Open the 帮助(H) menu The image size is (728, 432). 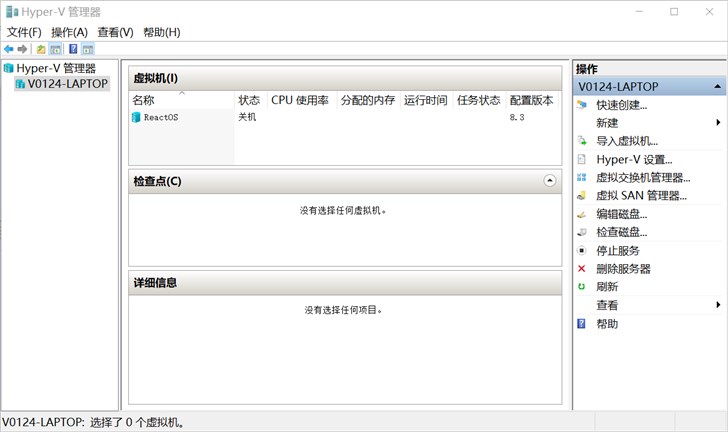(x=162, y=32)
